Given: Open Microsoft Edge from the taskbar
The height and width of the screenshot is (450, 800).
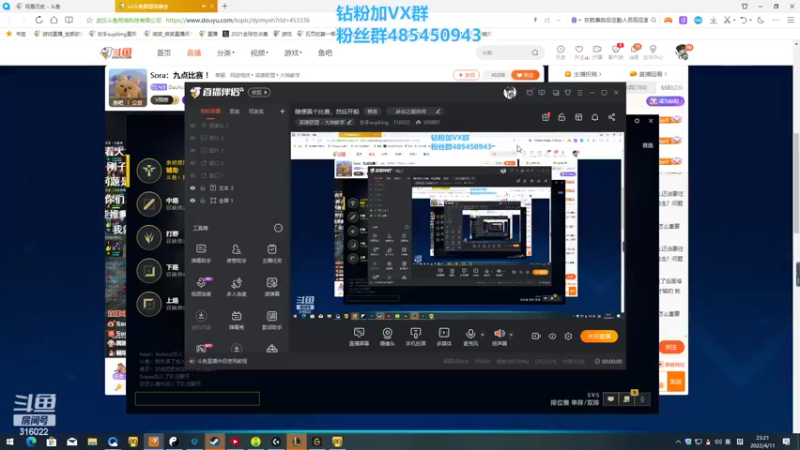Looking at the screenshot, I should tap(31, 441).
